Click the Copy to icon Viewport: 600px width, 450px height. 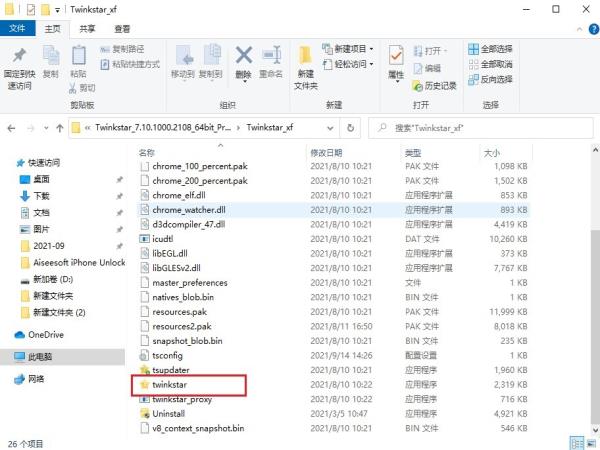(212, 55)
